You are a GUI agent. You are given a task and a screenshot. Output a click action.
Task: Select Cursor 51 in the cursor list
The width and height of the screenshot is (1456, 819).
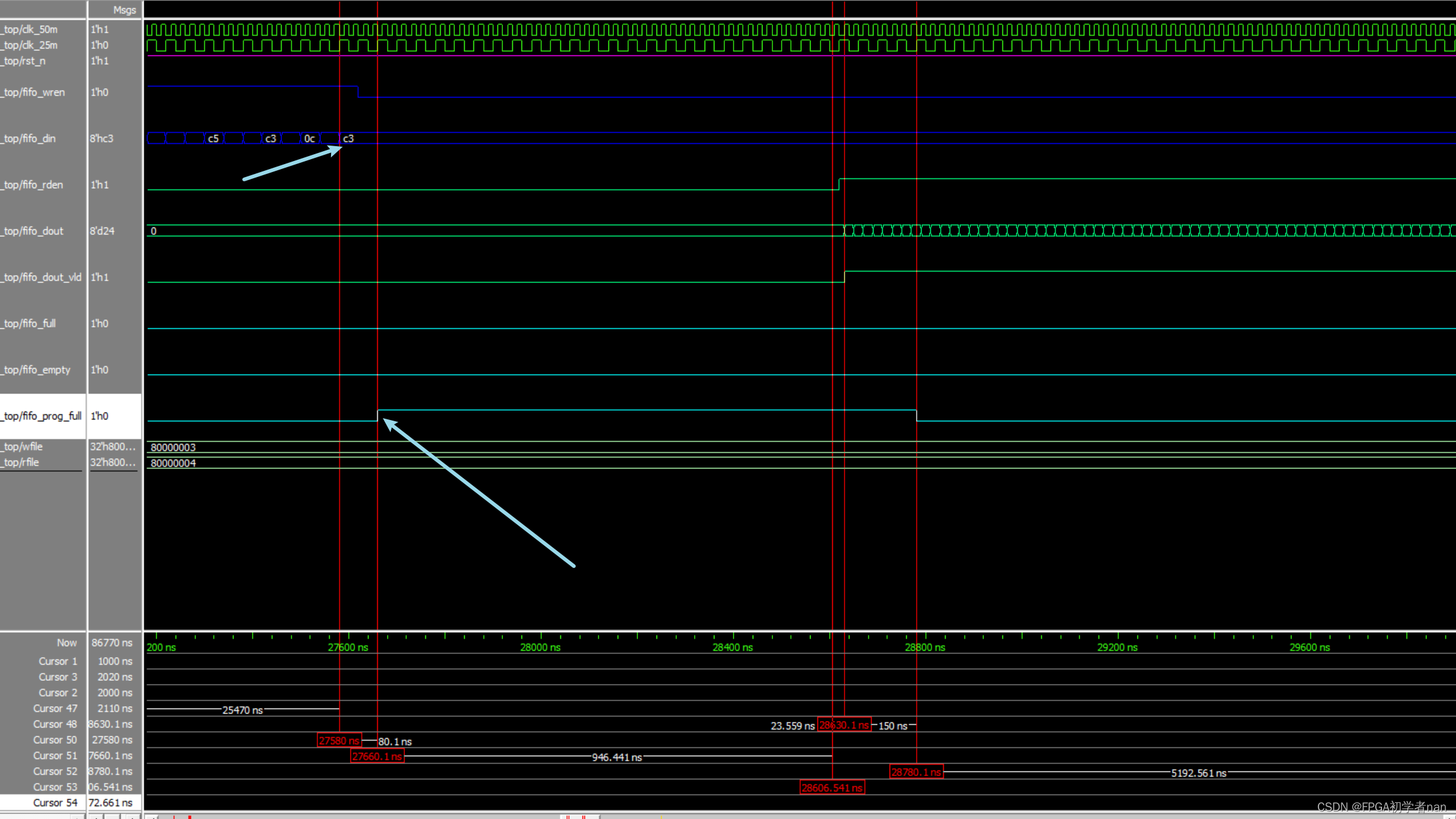[x=55, y=755]
